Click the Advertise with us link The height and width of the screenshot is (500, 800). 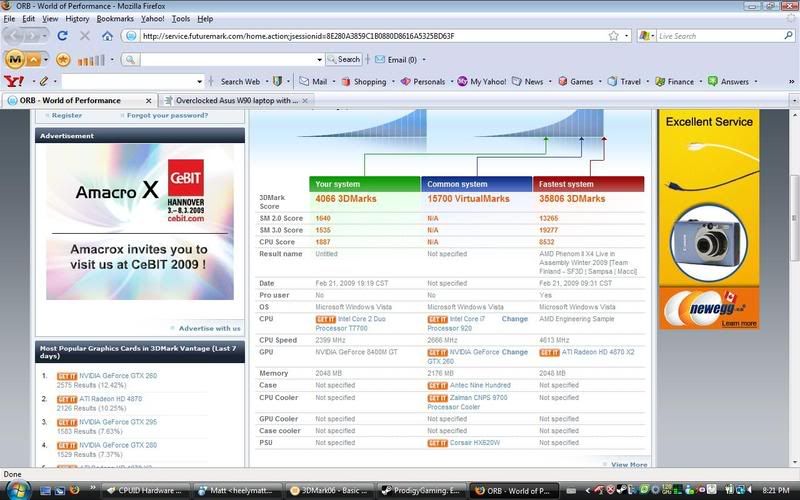(x=209, y=328)
